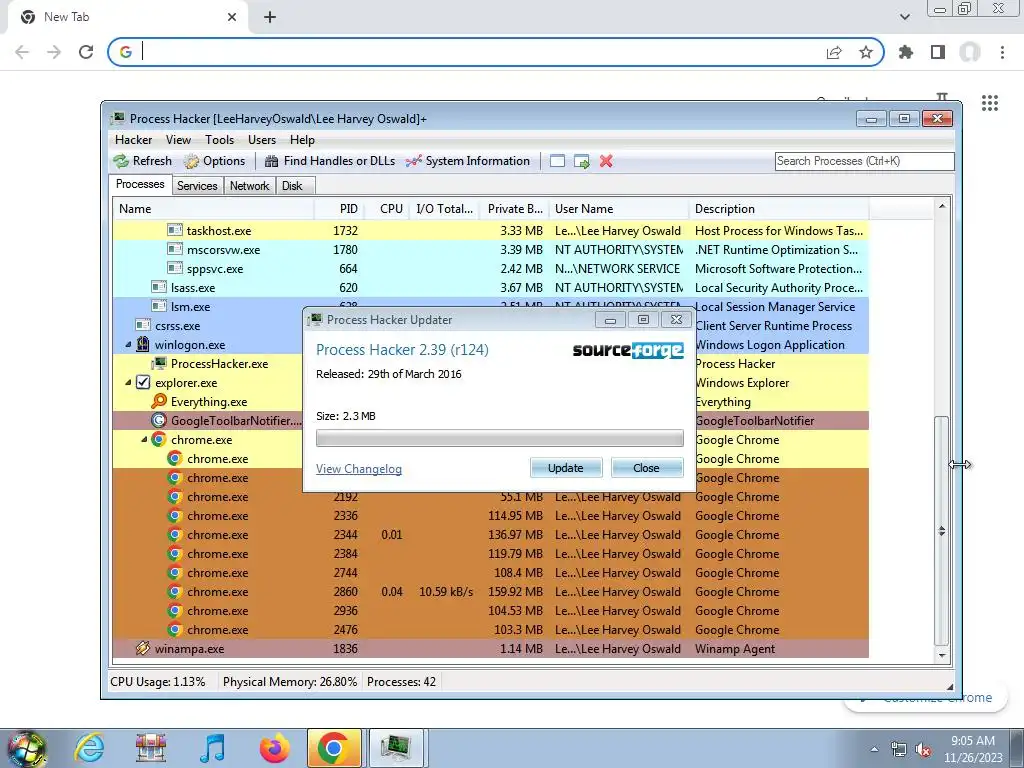Click the find window toolbar icon

[557, 161]
